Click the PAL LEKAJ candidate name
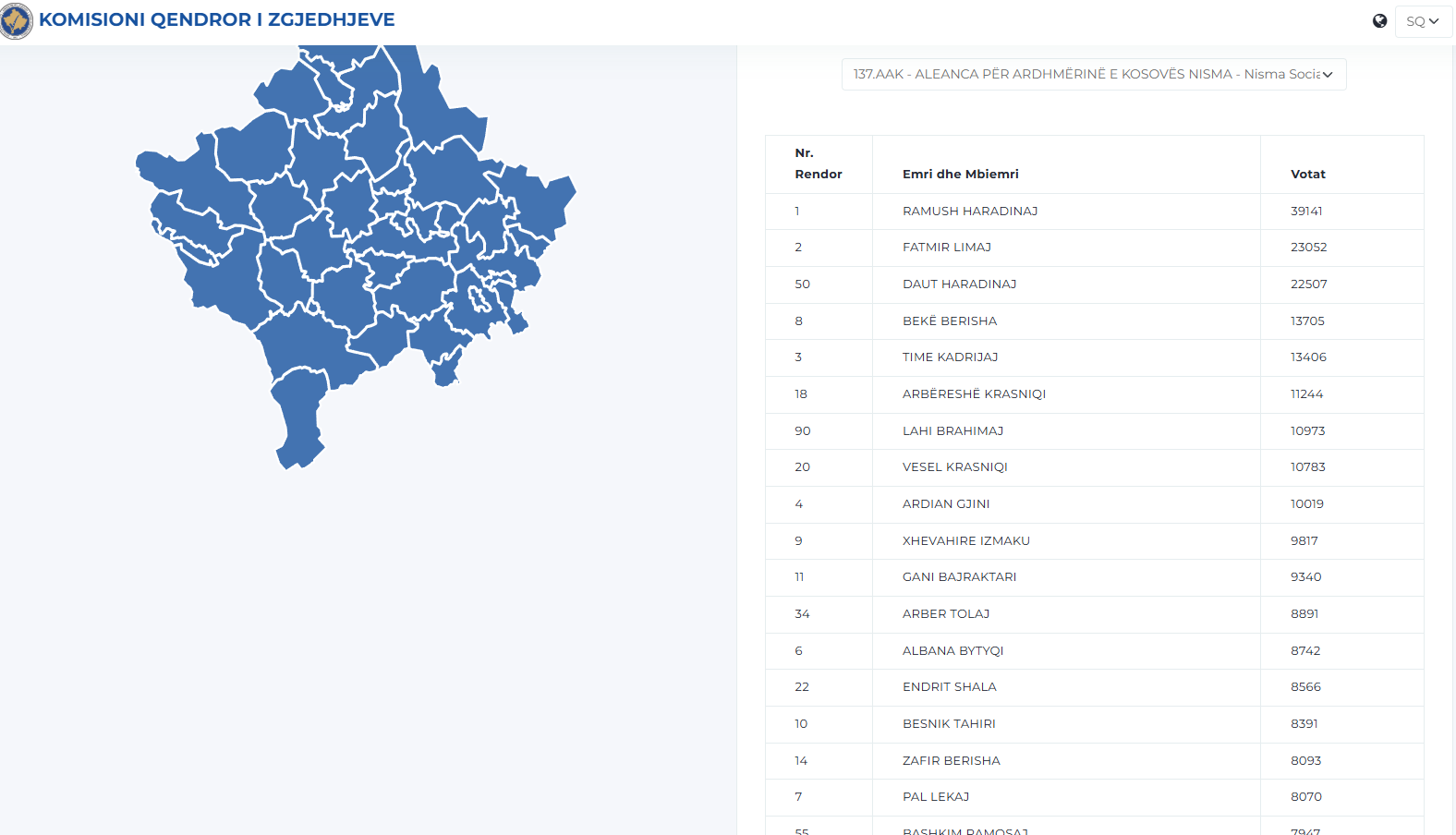This screenshot has width=1456, height=835. [x=935, y=797]
